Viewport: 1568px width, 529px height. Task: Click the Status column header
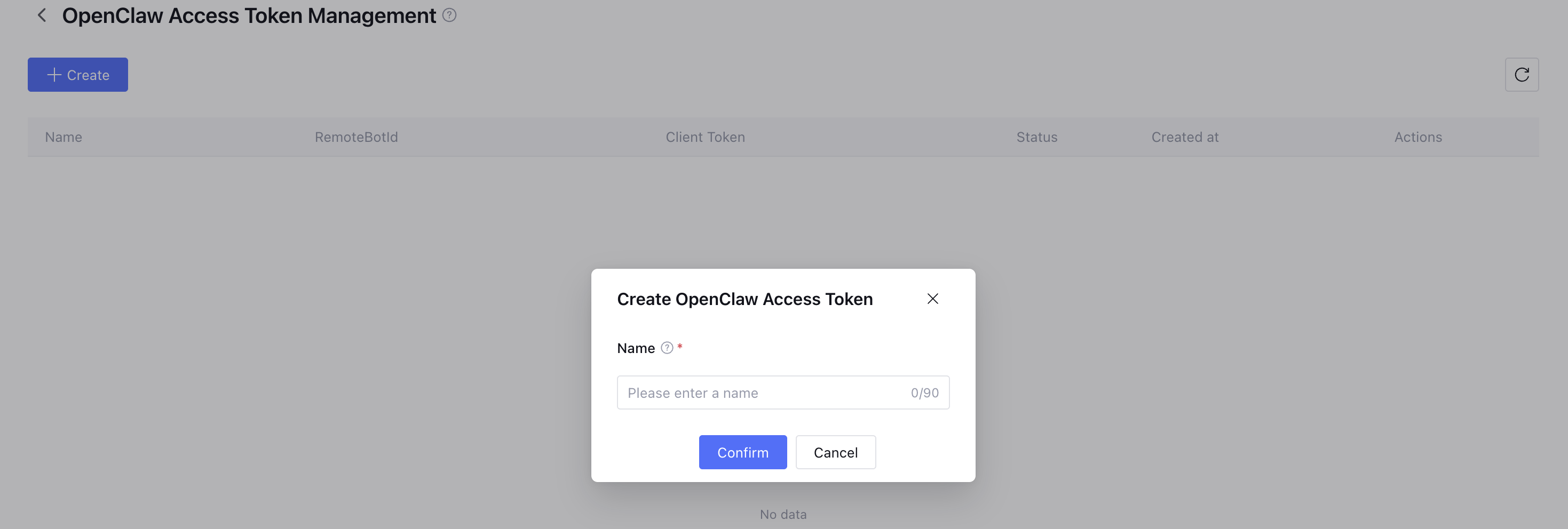pos(1036,138)
